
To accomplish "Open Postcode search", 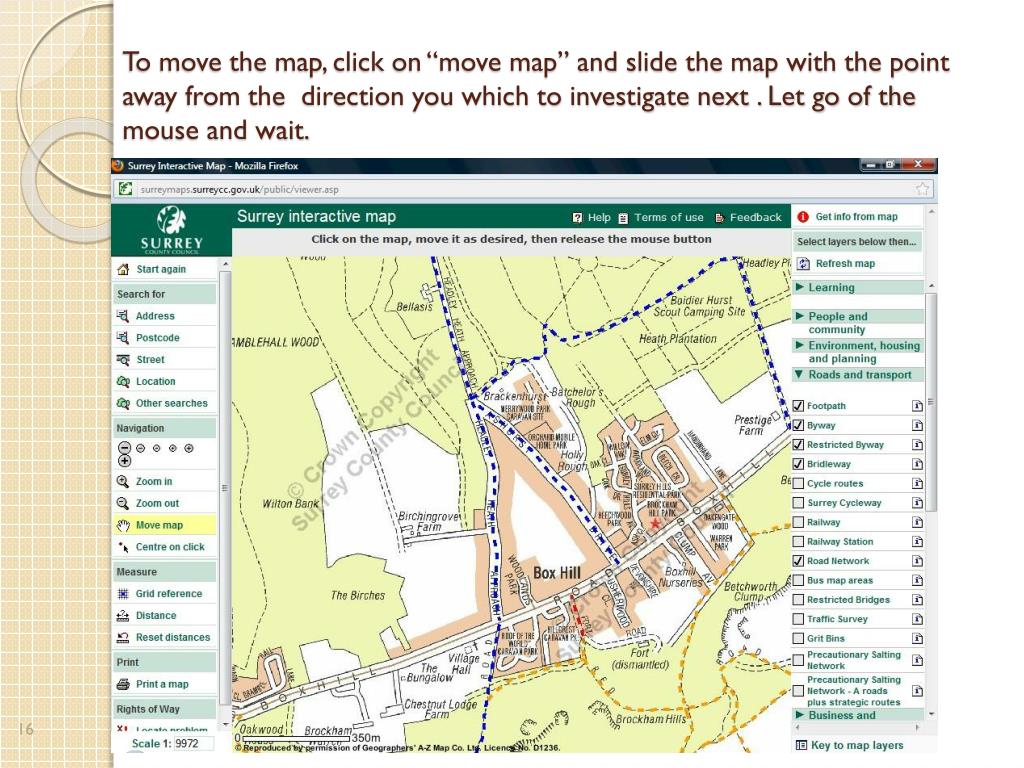I will 157,338.
